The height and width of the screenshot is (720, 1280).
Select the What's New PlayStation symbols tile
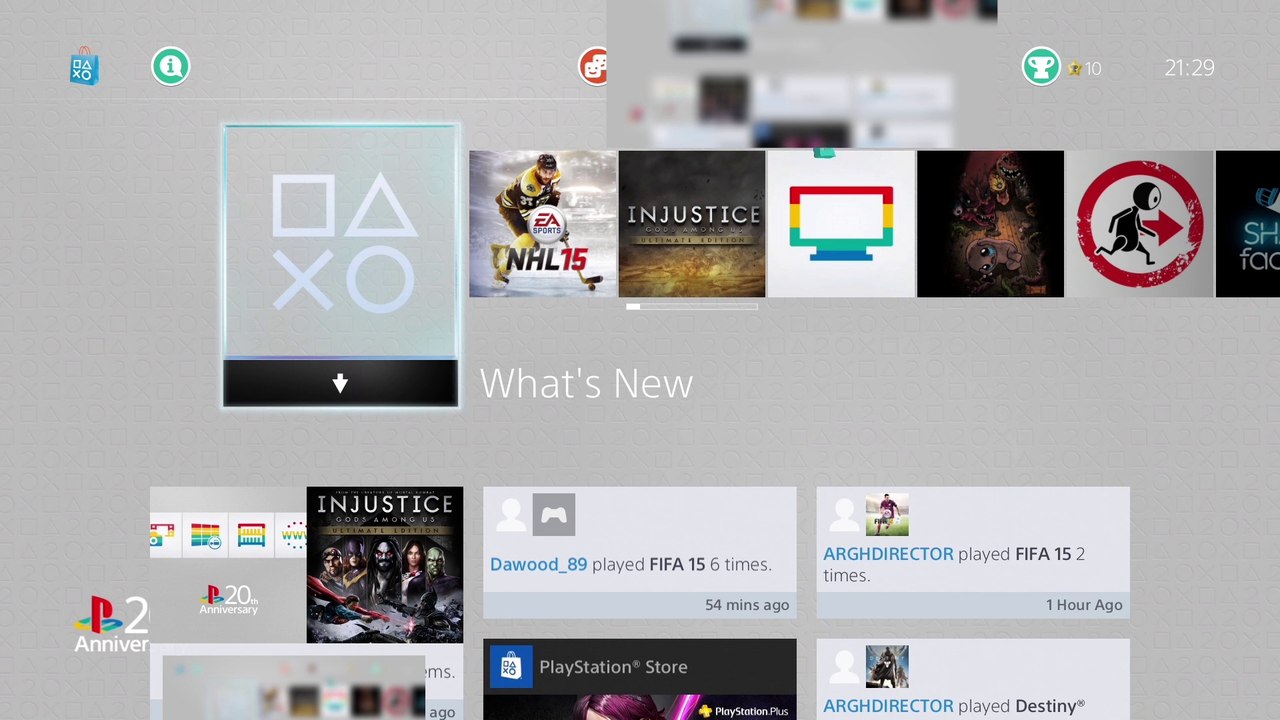pyautogui.click(x=341, y=241)
